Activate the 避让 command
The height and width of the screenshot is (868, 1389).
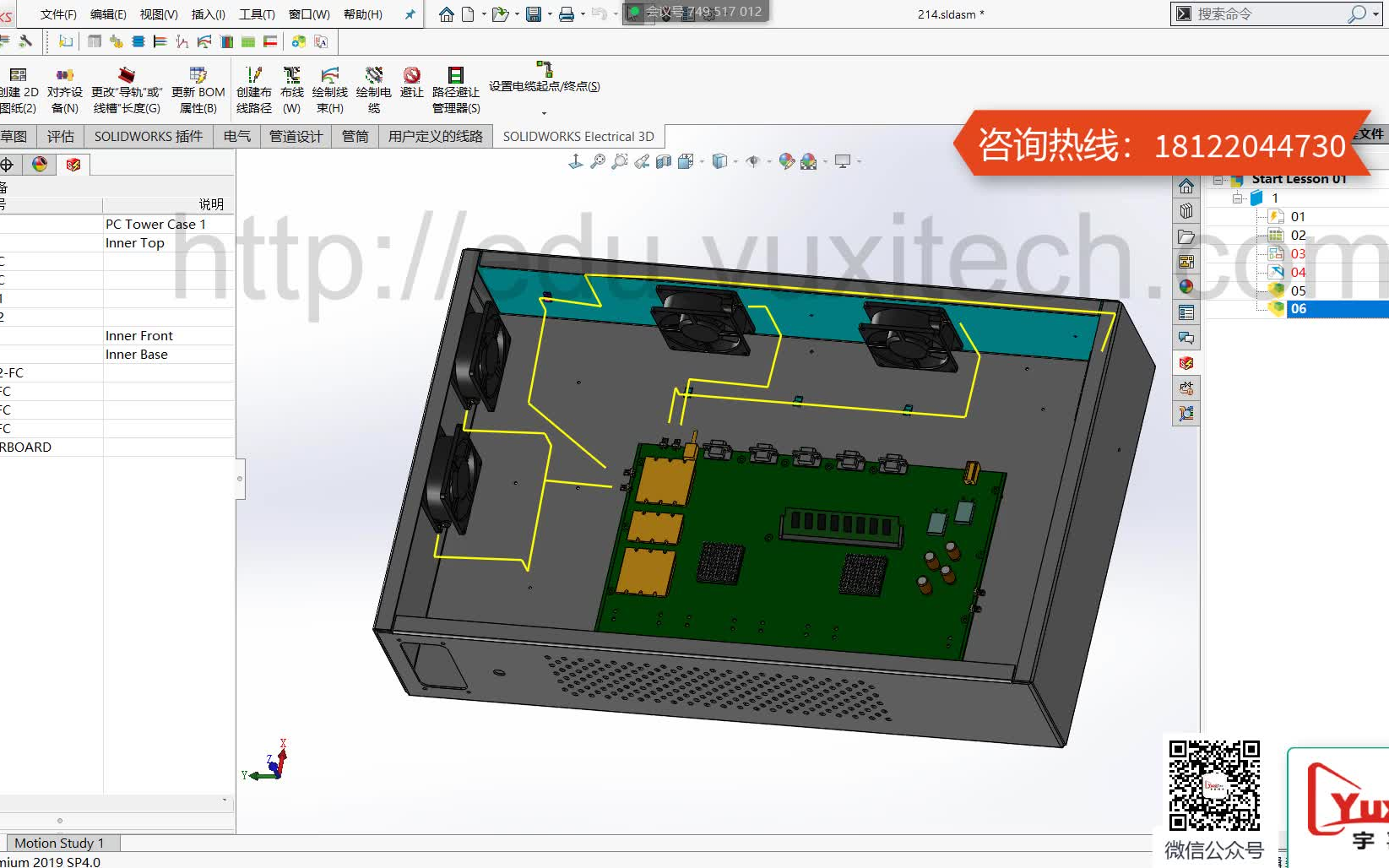[x=412, y=82]
